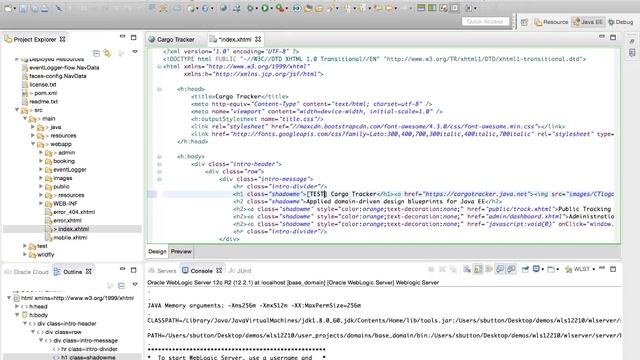This screenshot has height=360, width=640.
Task: Collapse the main folder tree node
Action: click(25, 118)
